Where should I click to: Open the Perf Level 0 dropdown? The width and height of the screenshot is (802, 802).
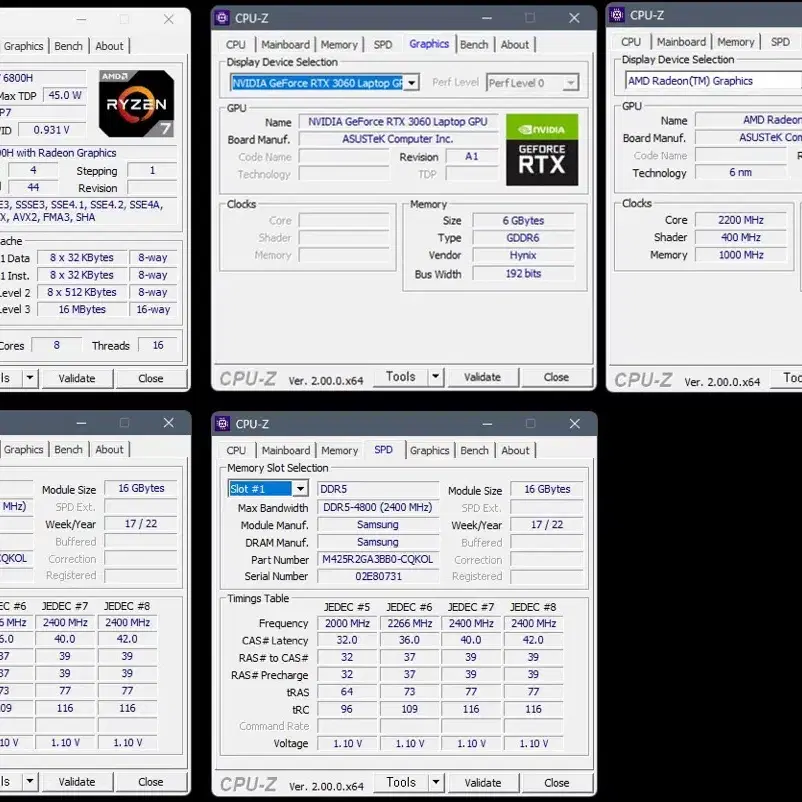pyautogui.click(x=570, y=83)
